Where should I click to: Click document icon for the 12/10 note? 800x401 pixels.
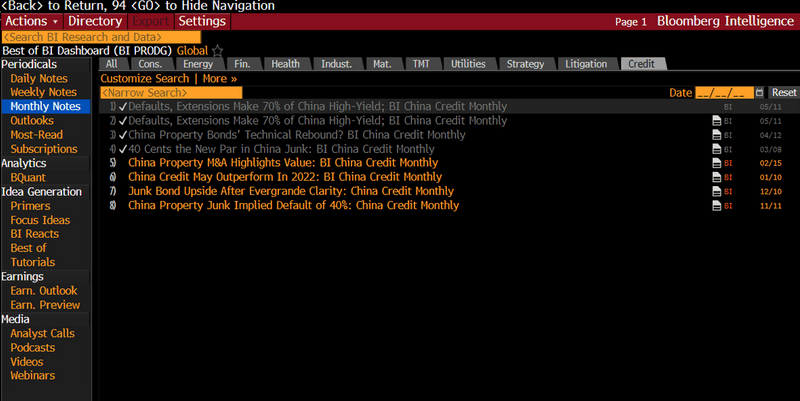coord(715,191)
